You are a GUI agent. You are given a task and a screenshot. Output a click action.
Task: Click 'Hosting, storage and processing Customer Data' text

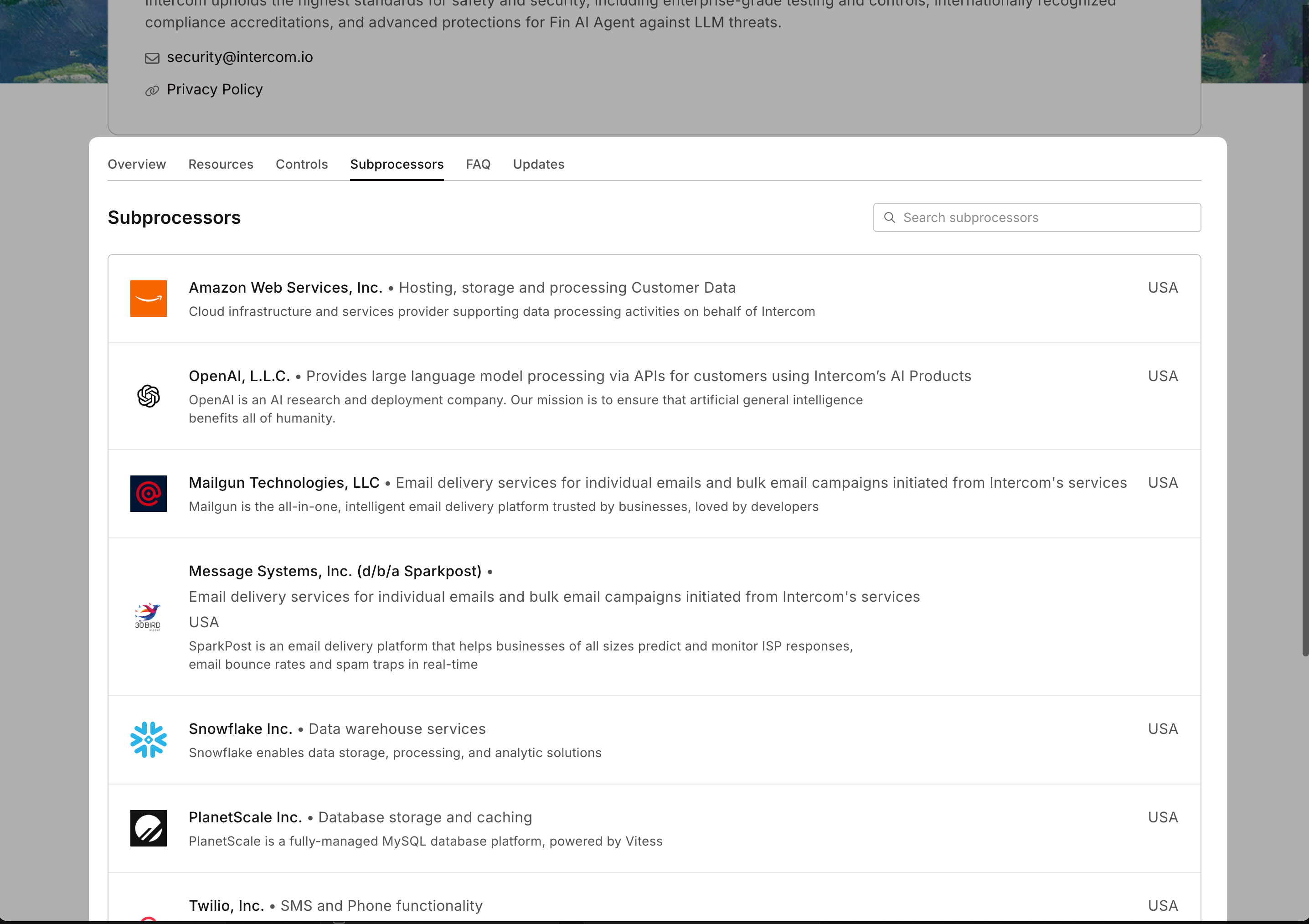[x=567, y=288]
